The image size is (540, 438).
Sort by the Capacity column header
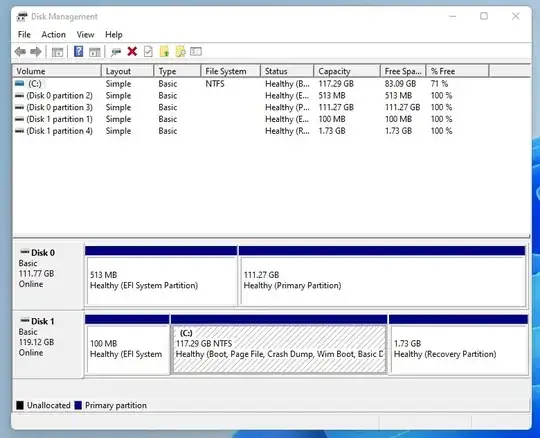[x=347, y=71]
